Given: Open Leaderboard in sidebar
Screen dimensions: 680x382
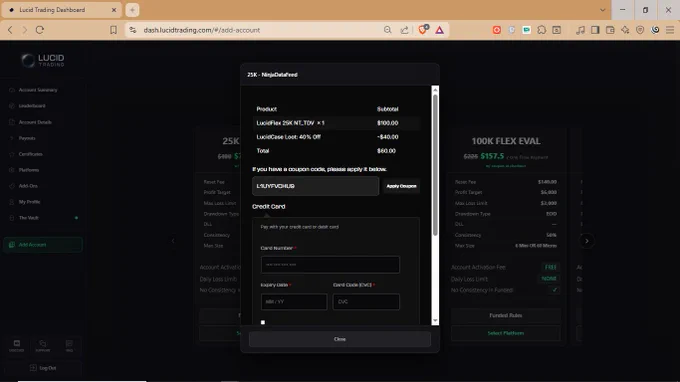Looking at the screenshot, I should coord(32,106).
